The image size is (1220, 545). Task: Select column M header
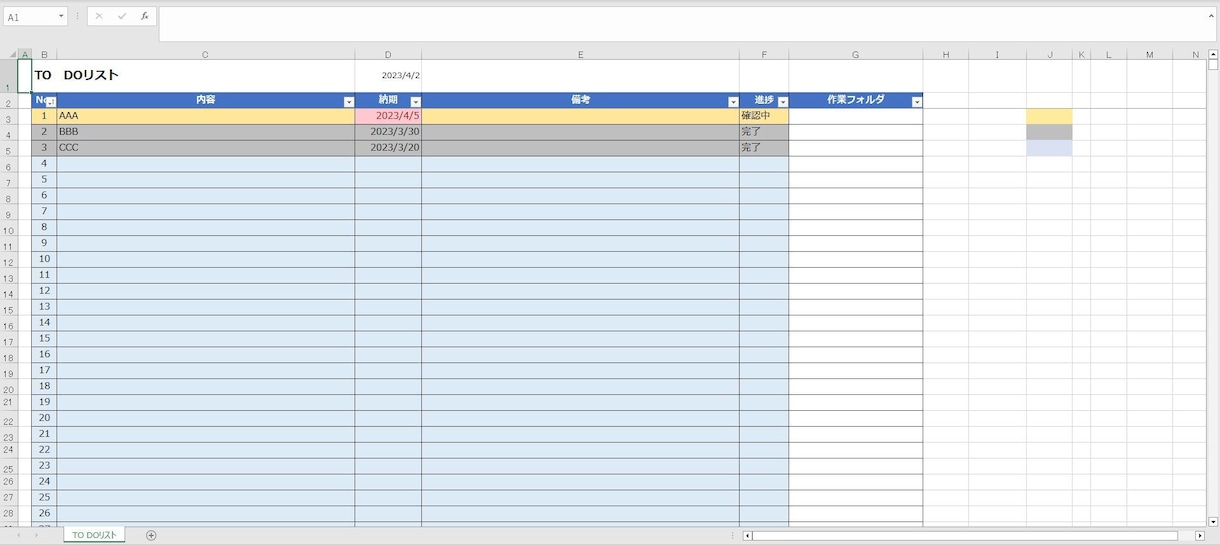(1149, 54)
